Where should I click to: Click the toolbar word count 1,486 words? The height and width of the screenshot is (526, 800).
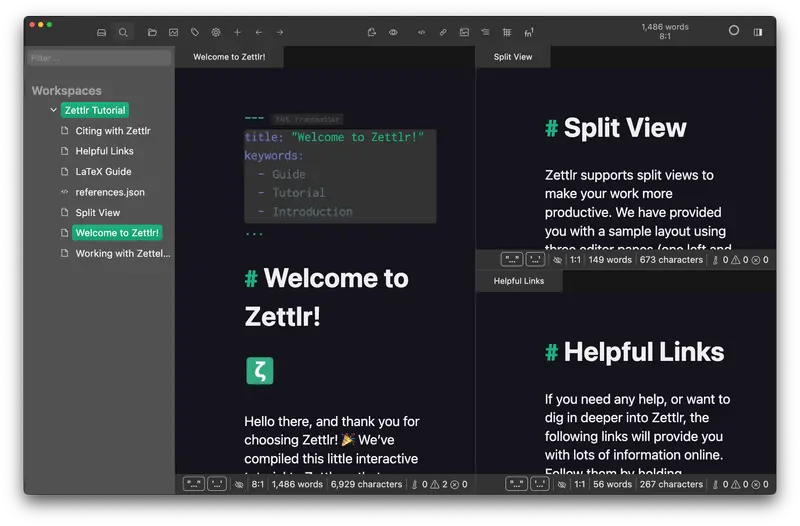point(665,27)
